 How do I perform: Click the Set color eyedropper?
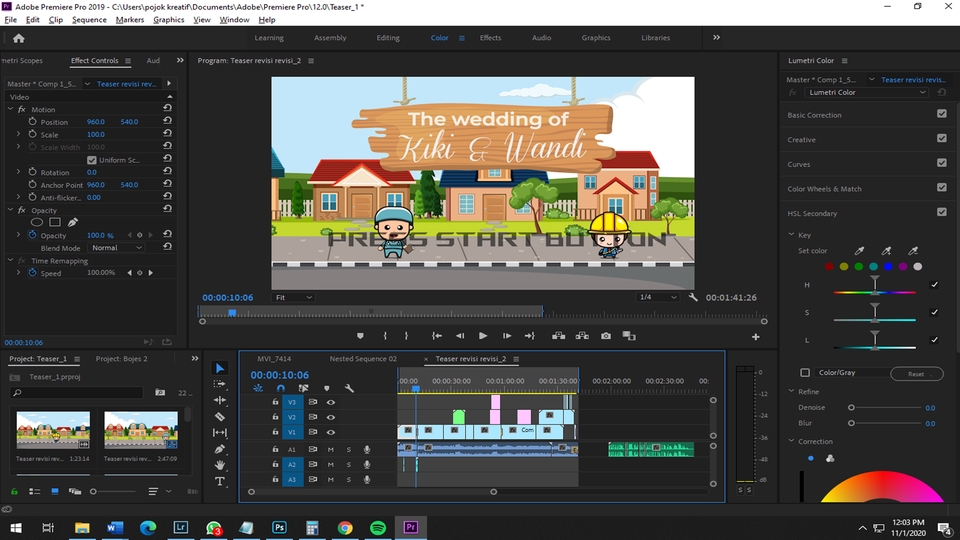point(858,251)
